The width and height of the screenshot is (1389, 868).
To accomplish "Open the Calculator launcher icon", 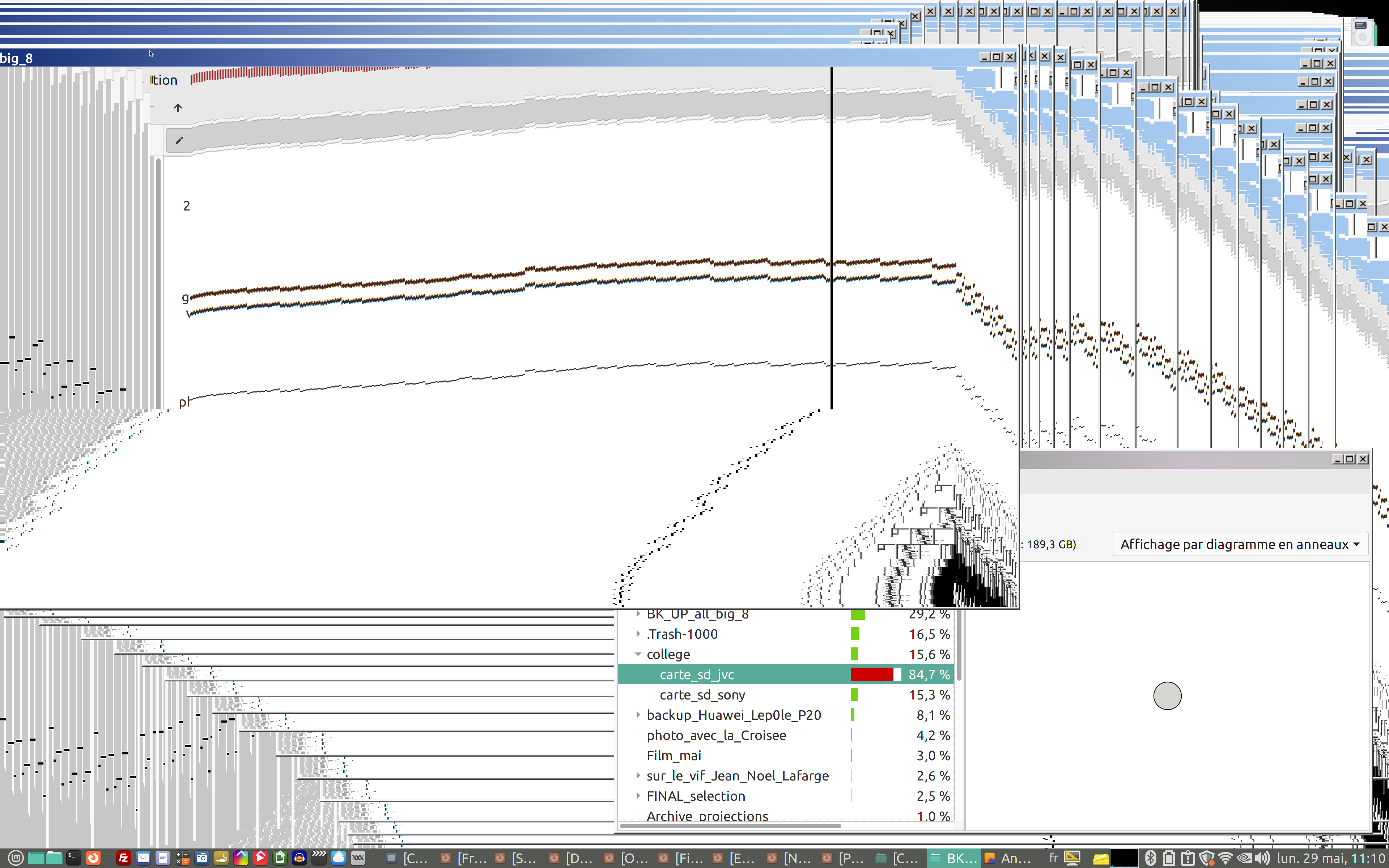I will click(183, 858).
